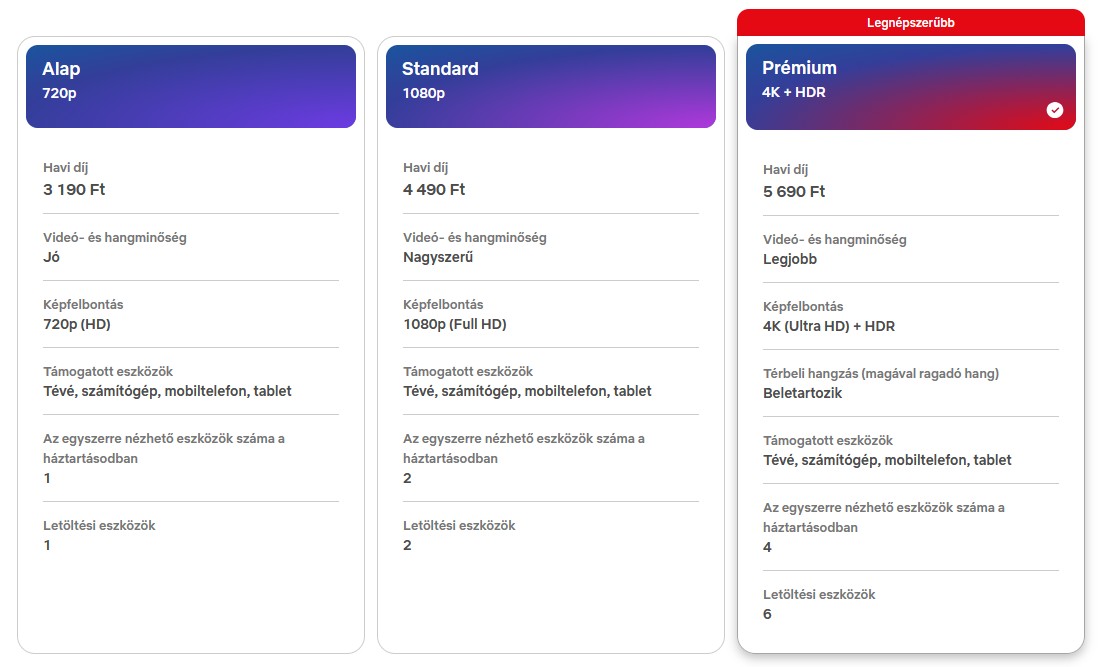This screenshot has width=1114, height=667.
Task: Click Beletartozik under Térbeli hangzás
Action: 803,393
